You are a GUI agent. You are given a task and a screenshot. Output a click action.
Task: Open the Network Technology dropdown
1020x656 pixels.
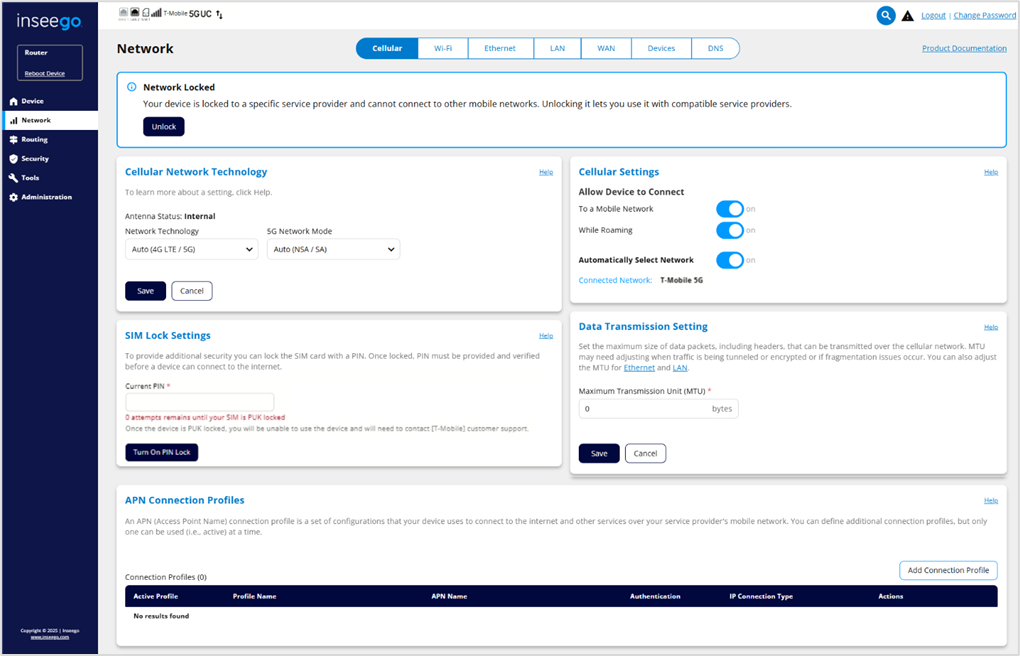tap(191, 249)
